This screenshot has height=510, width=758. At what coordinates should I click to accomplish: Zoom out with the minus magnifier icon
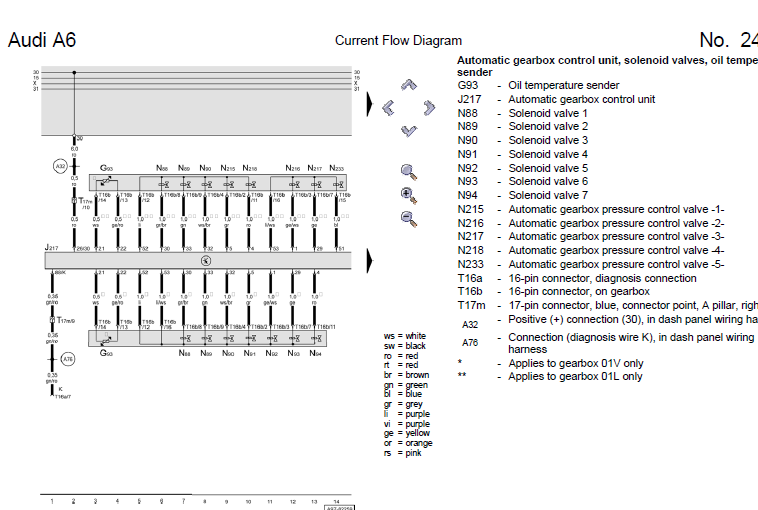[x=409, y=219]
